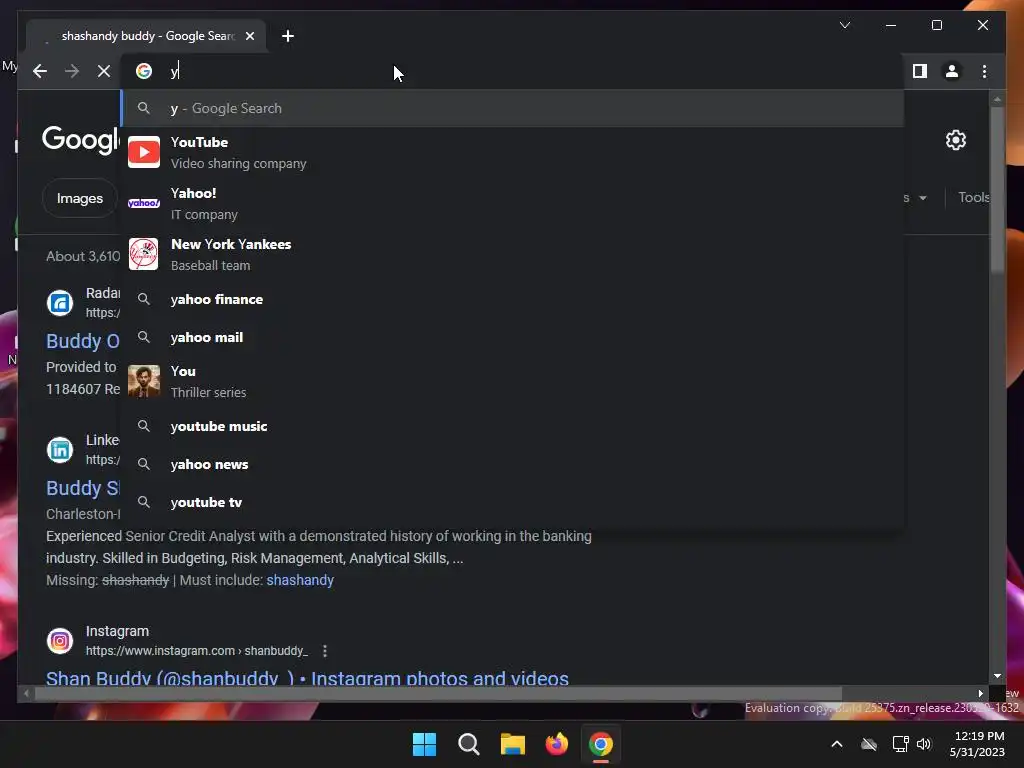Open the side panel icon

920,71
